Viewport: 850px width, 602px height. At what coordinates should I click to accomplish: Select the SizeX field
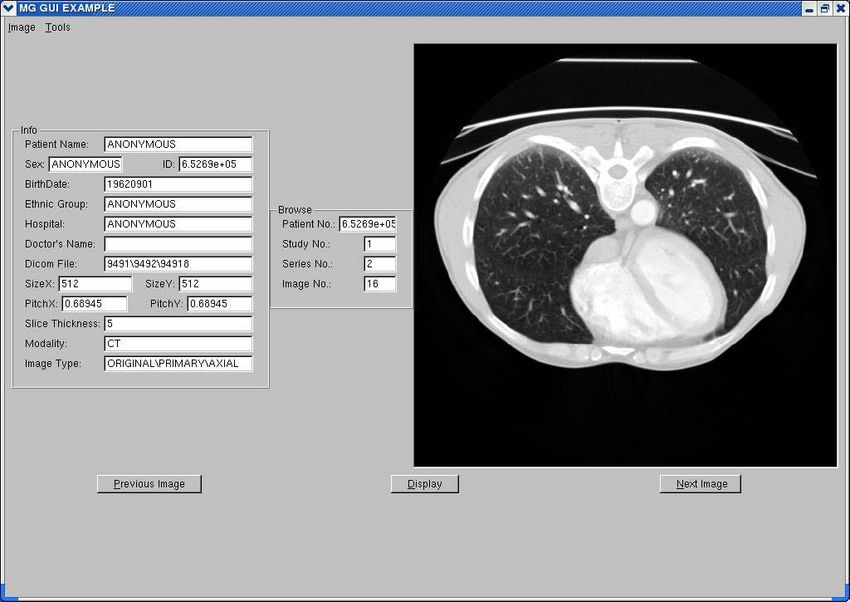tap(95, 284)
